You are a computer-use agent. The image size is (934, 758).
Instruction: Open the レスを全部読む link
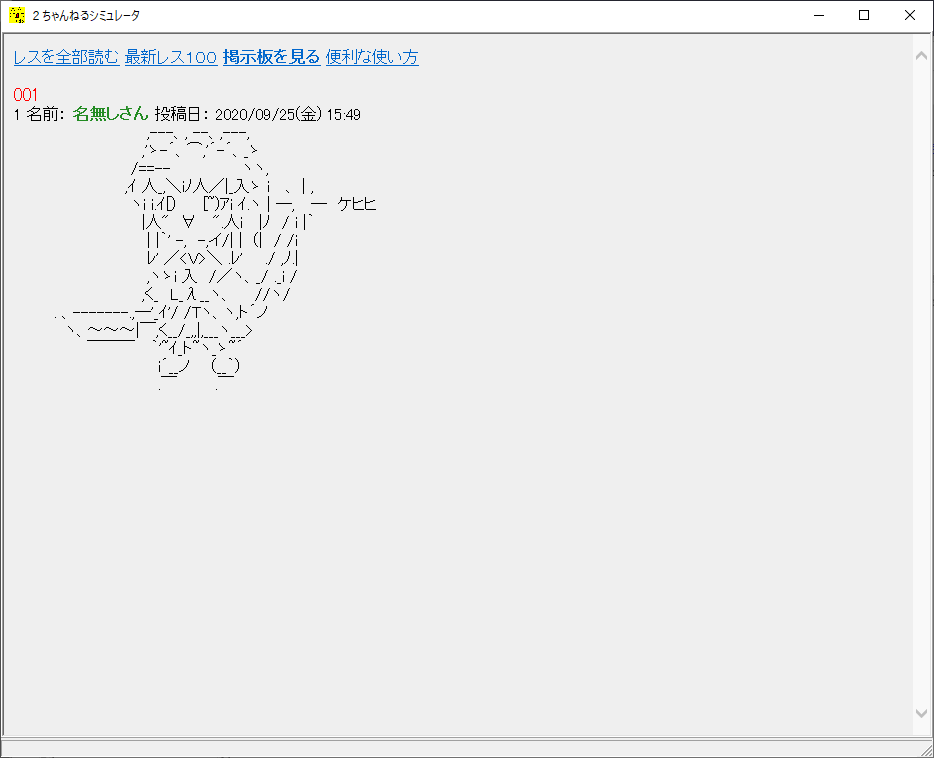pos(66,57)
